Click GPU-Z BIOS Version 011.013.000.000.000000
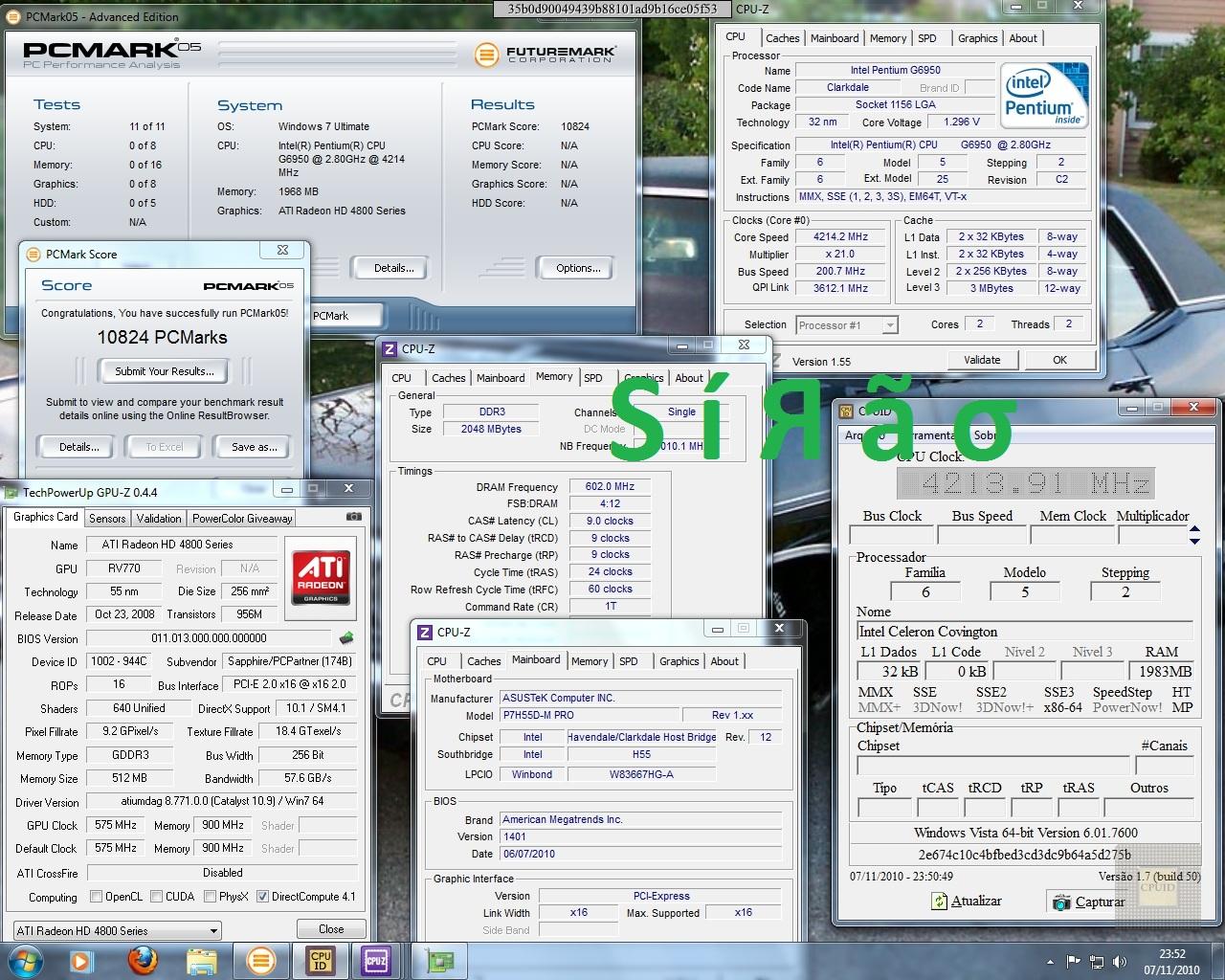This screenshot has width=1225, height=980. [209, 638]
